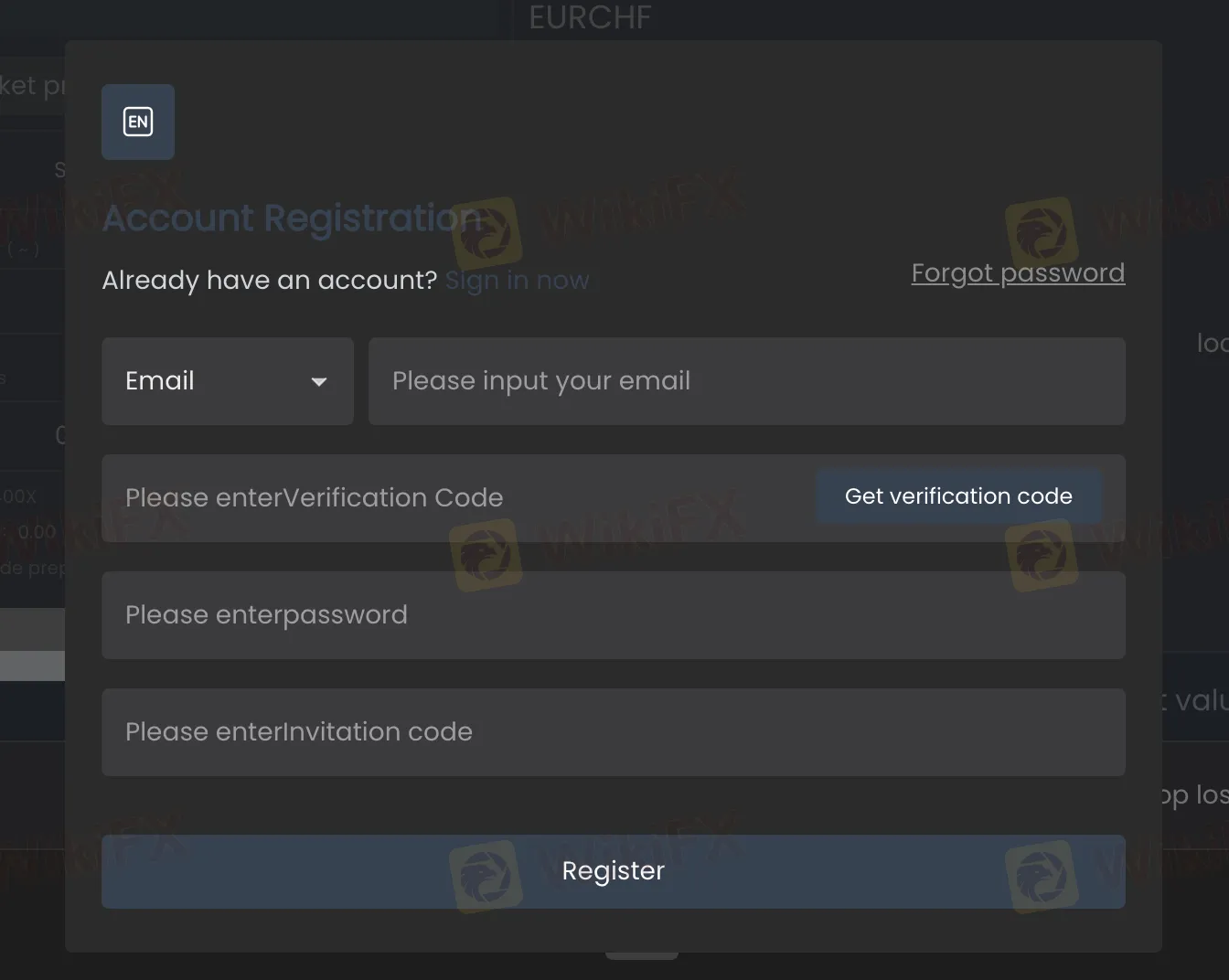Screen dimensions: 1229x980
Task: Click the light gray bar left of dialog
Action: tap(32, 666)
